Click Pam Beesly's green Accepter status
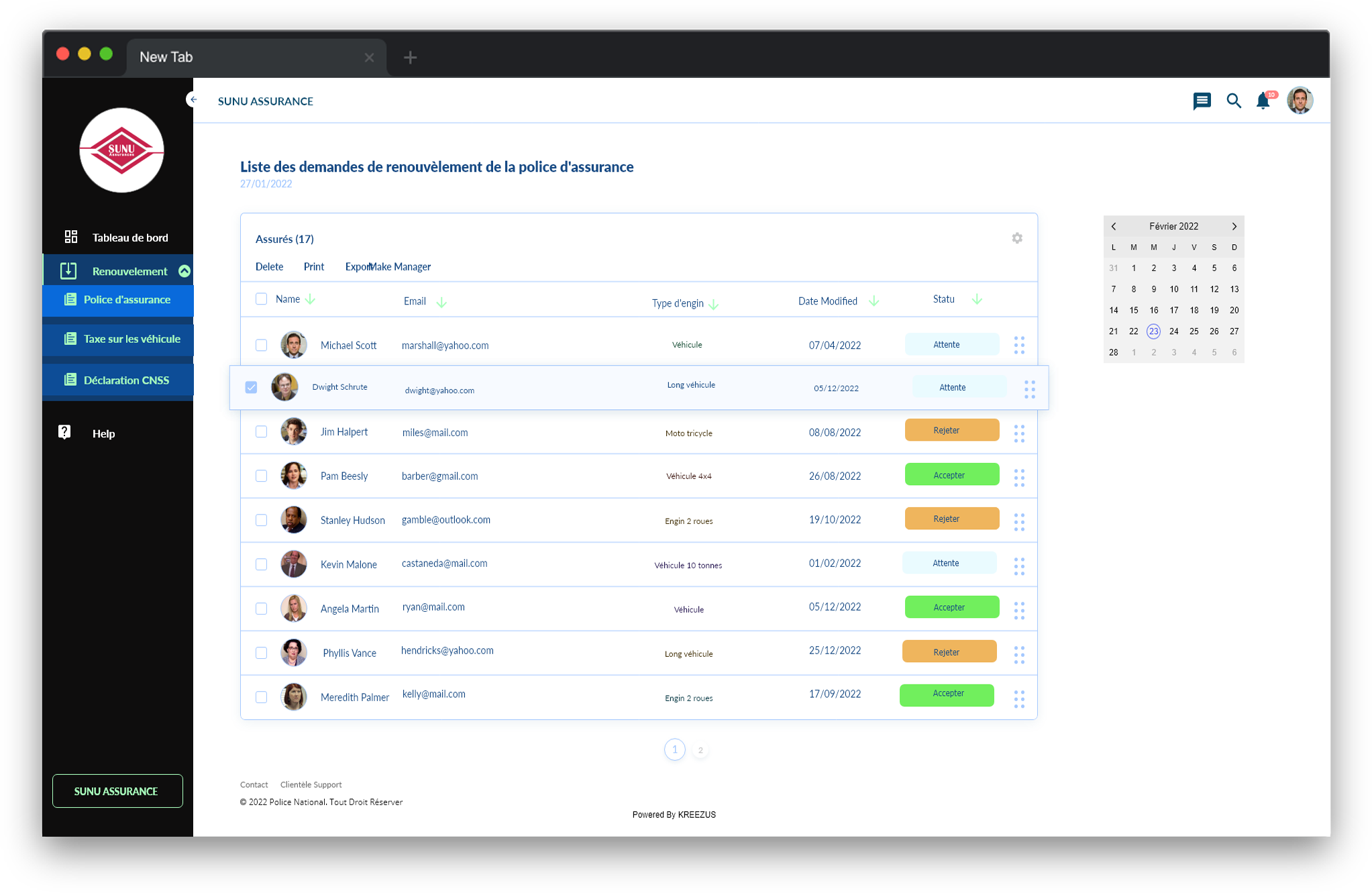 tap(951, 475)
